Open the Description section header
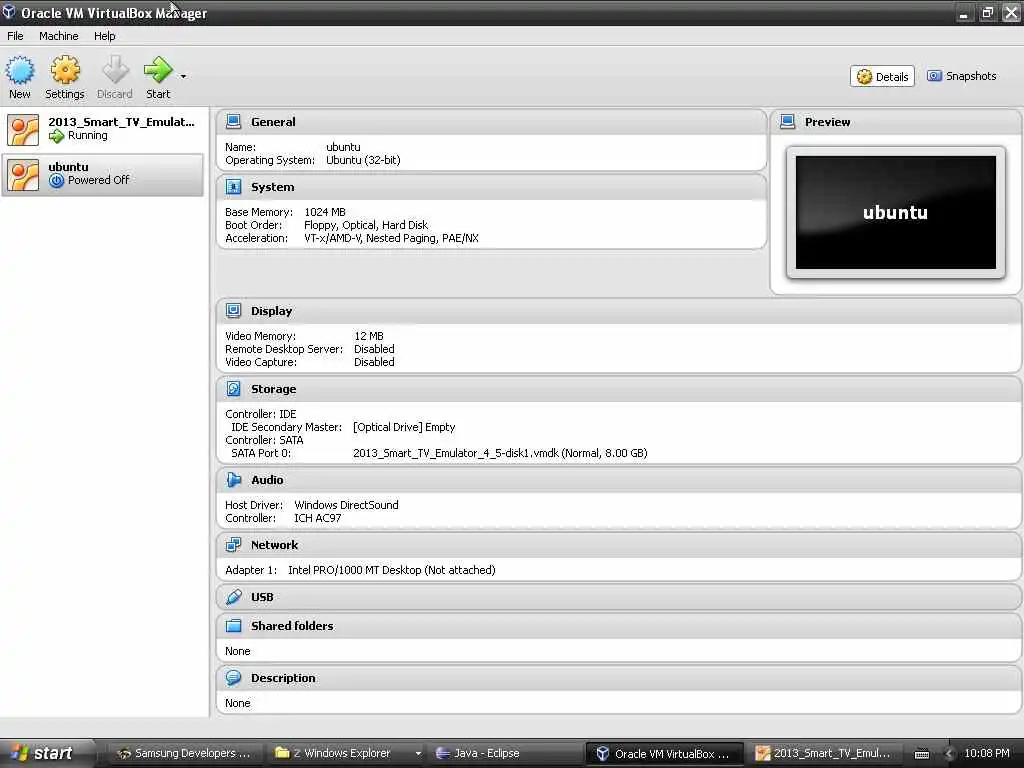The width and height of the screenshot is (1024, 768). point(283,679)
